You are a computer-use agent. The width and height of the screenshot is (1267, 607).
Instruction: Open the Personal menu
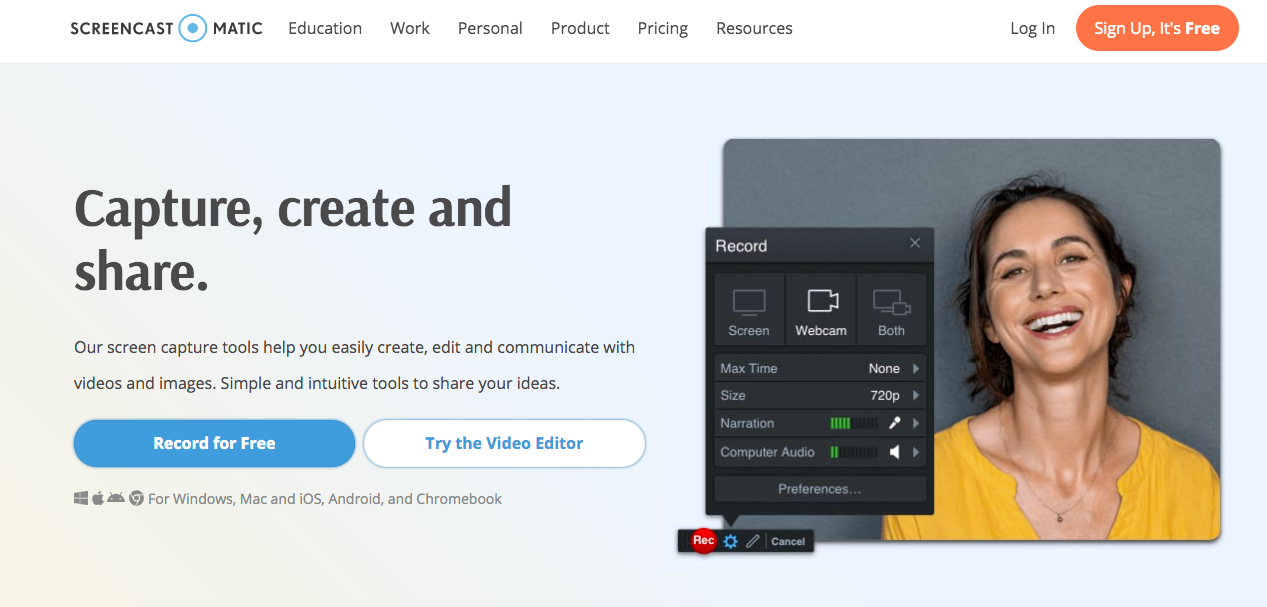point(490,28)
